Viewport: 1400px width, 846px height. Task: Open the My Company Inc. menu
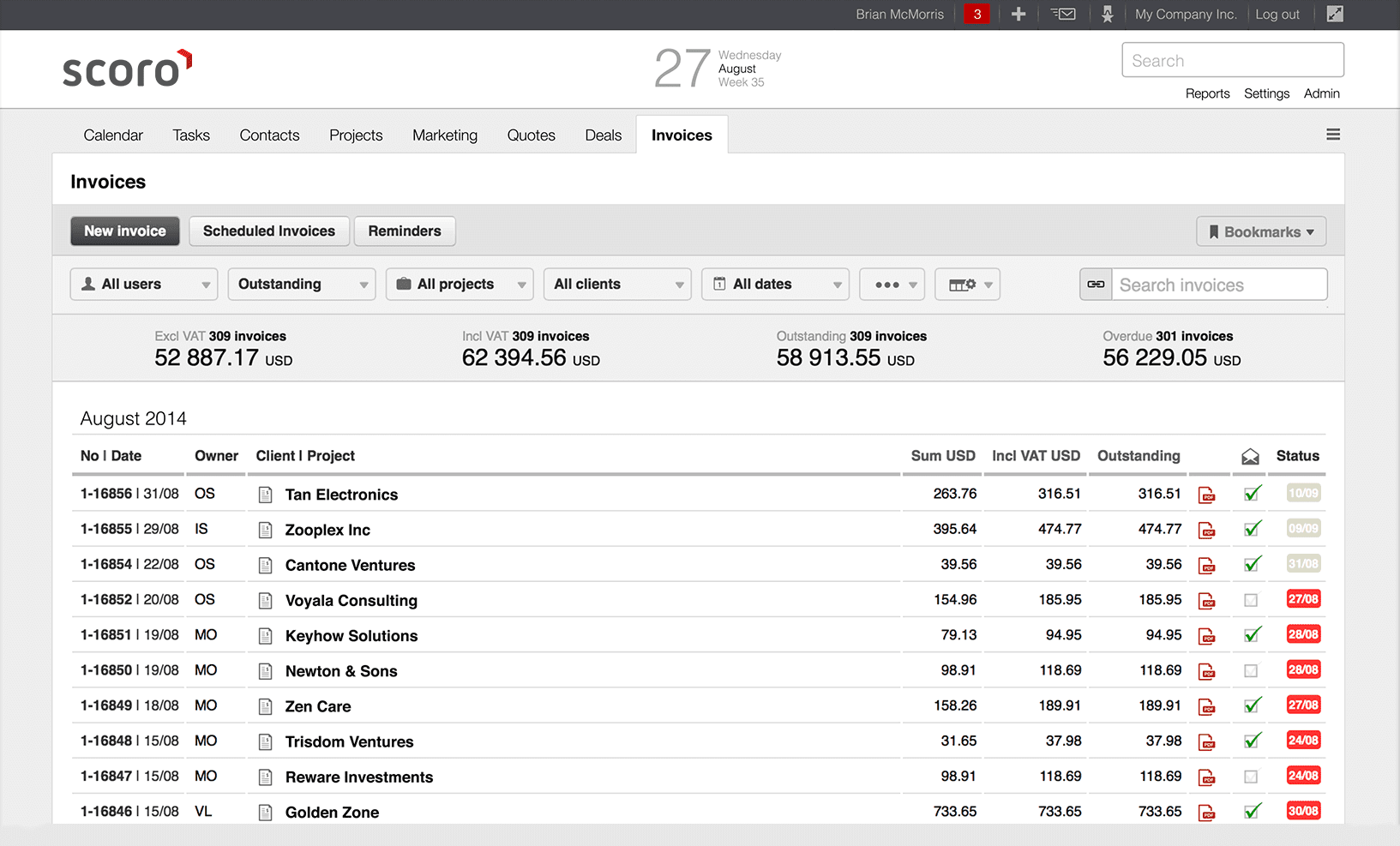coord(1186,14)
